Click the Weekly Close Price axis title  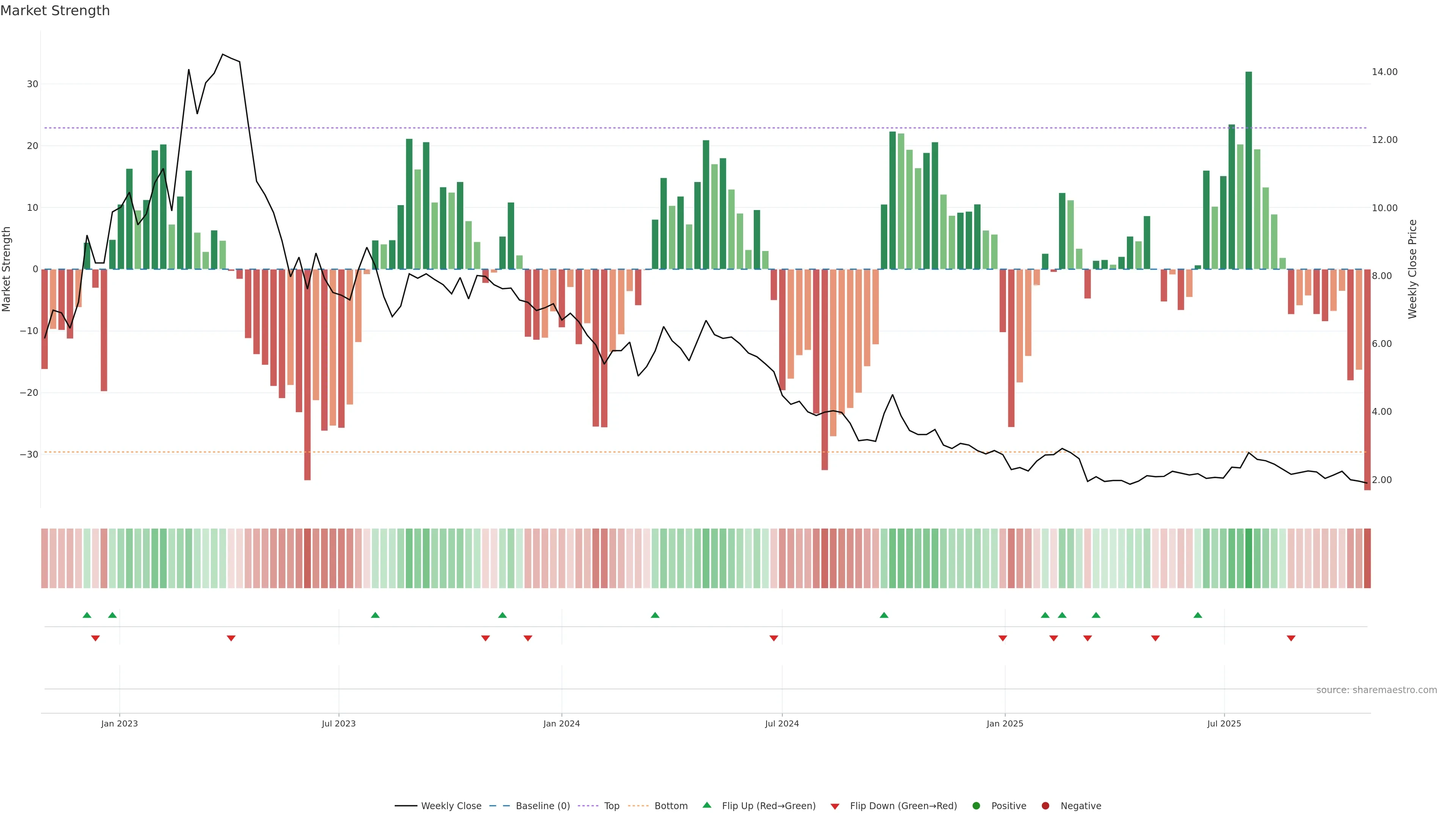(1412, 269)
